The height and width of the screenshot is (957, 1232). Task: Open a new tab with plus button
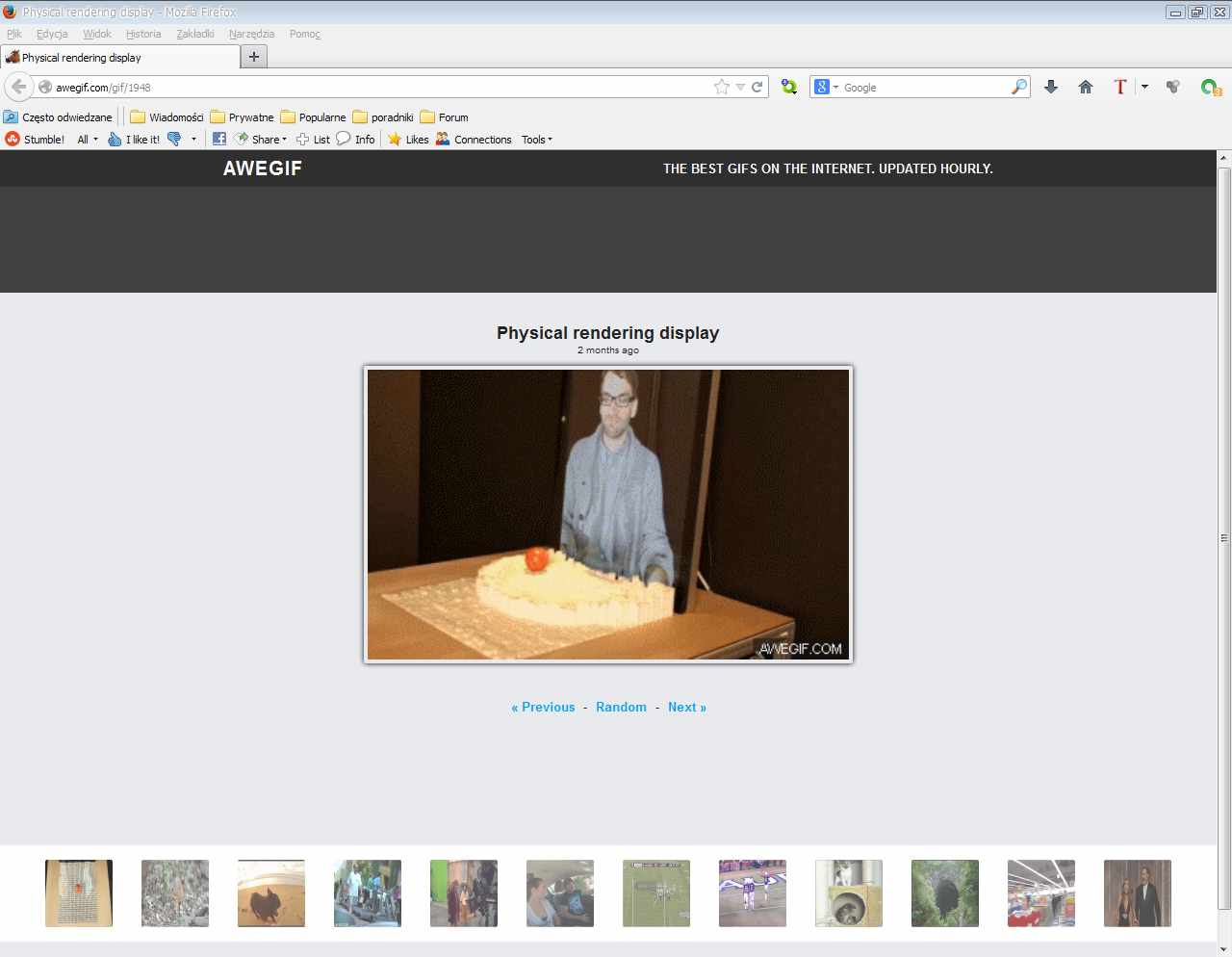point(254,57)
